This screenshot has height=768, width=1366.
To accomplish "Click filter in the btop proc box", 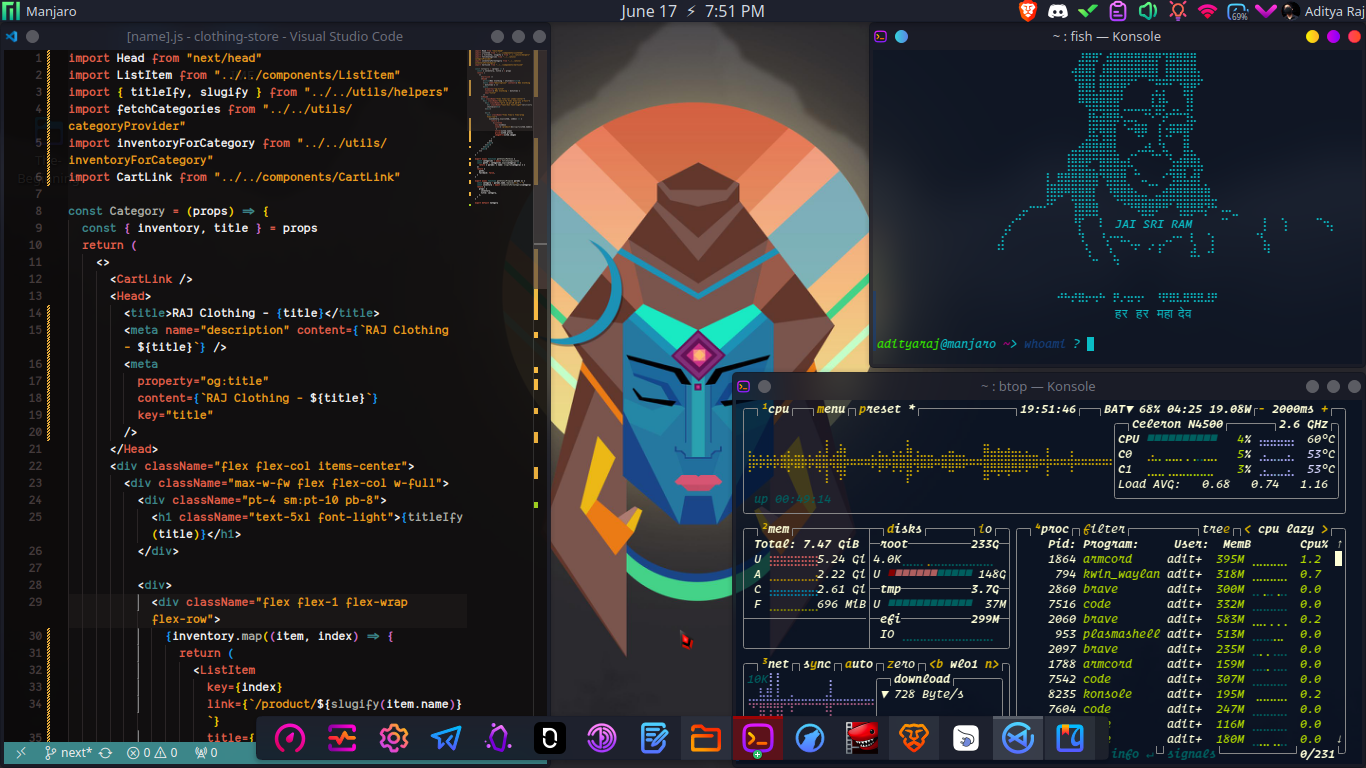I will [x=1104, y=529].
